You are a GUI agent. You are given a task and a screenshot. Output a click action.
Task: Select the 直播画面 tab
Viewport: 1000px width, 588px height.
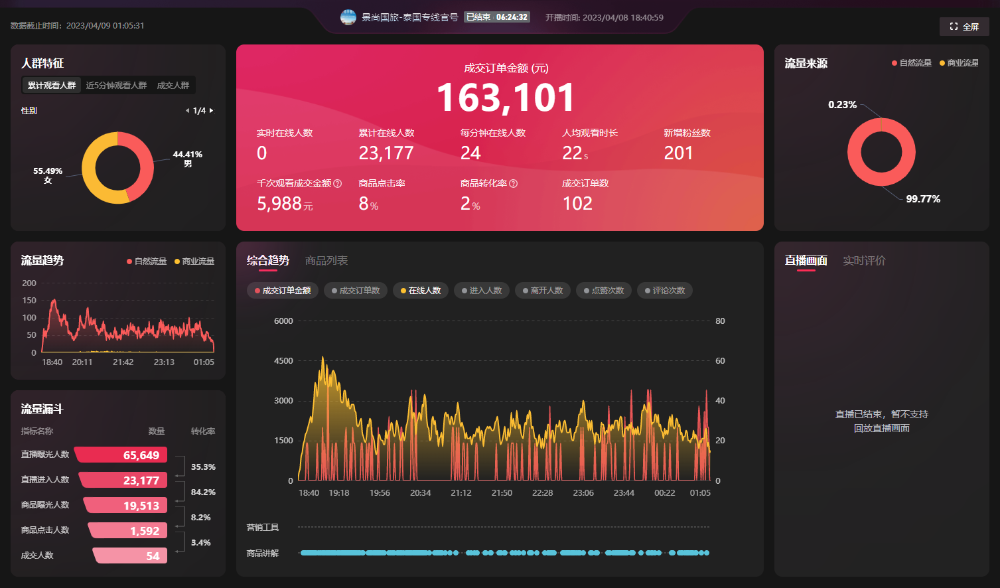806,261
